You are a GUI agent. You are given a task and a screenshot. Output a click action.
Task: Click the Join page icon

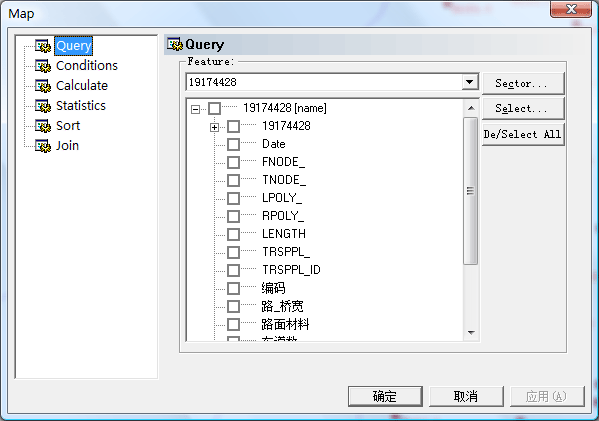point(43,146)
